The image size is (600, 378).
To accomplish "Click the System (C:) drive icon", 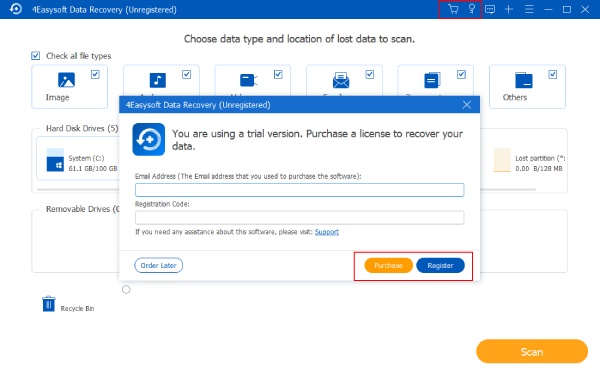I will pyautogui.click(x=55, y=160).
